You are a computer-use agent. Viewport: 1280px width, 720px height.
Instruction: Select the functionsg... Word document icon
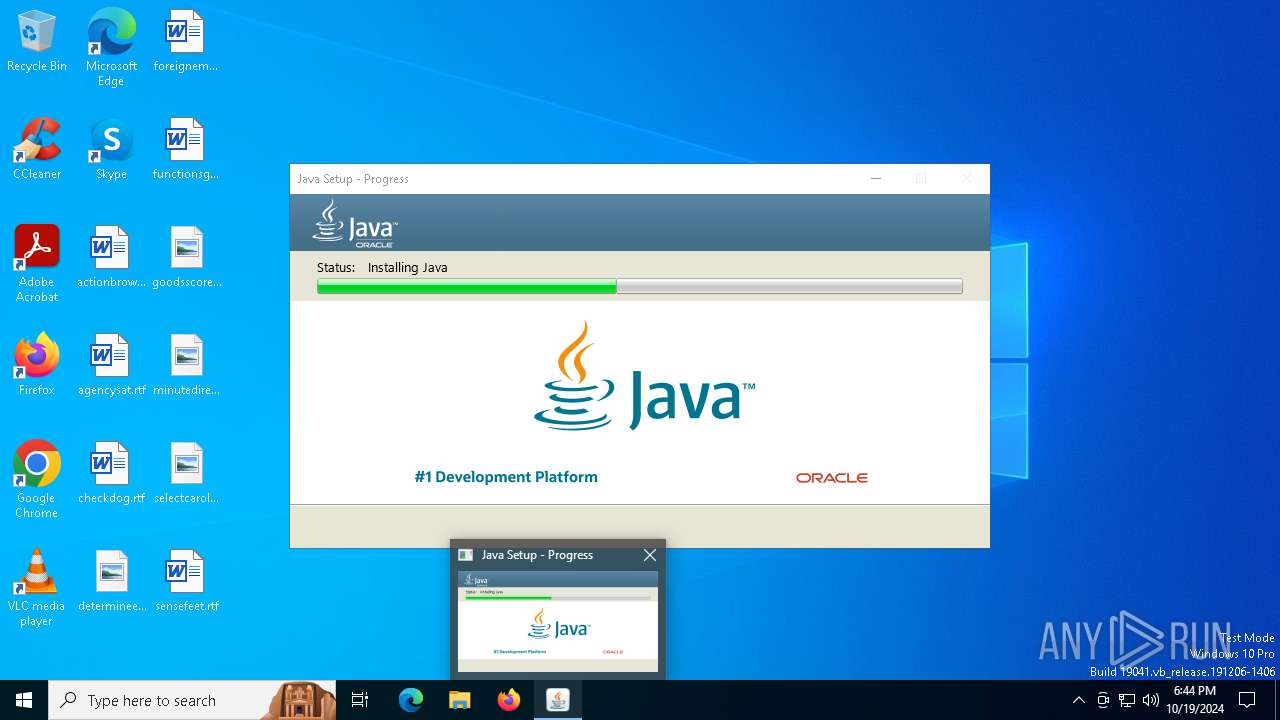[x=185, y=150]
